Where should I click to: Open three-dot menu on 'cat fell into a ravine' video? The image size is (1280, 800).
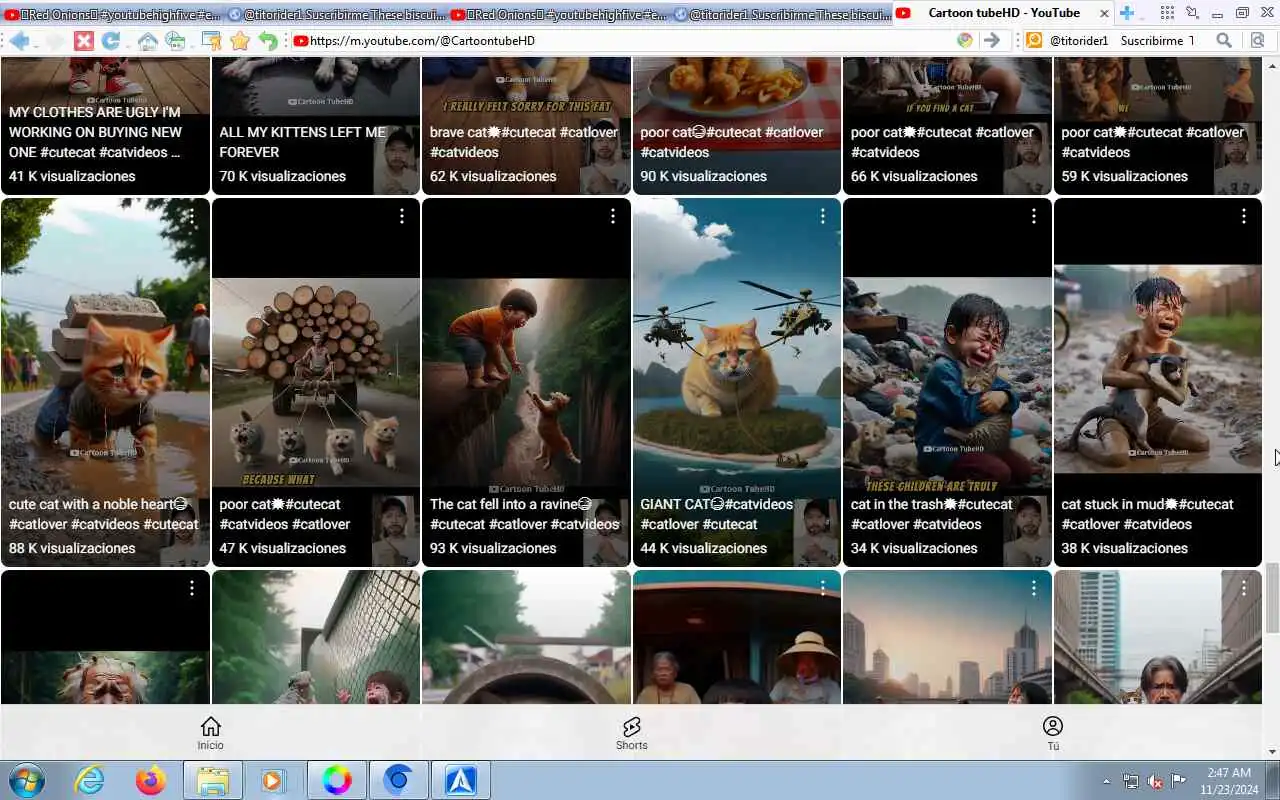[612, 216]
